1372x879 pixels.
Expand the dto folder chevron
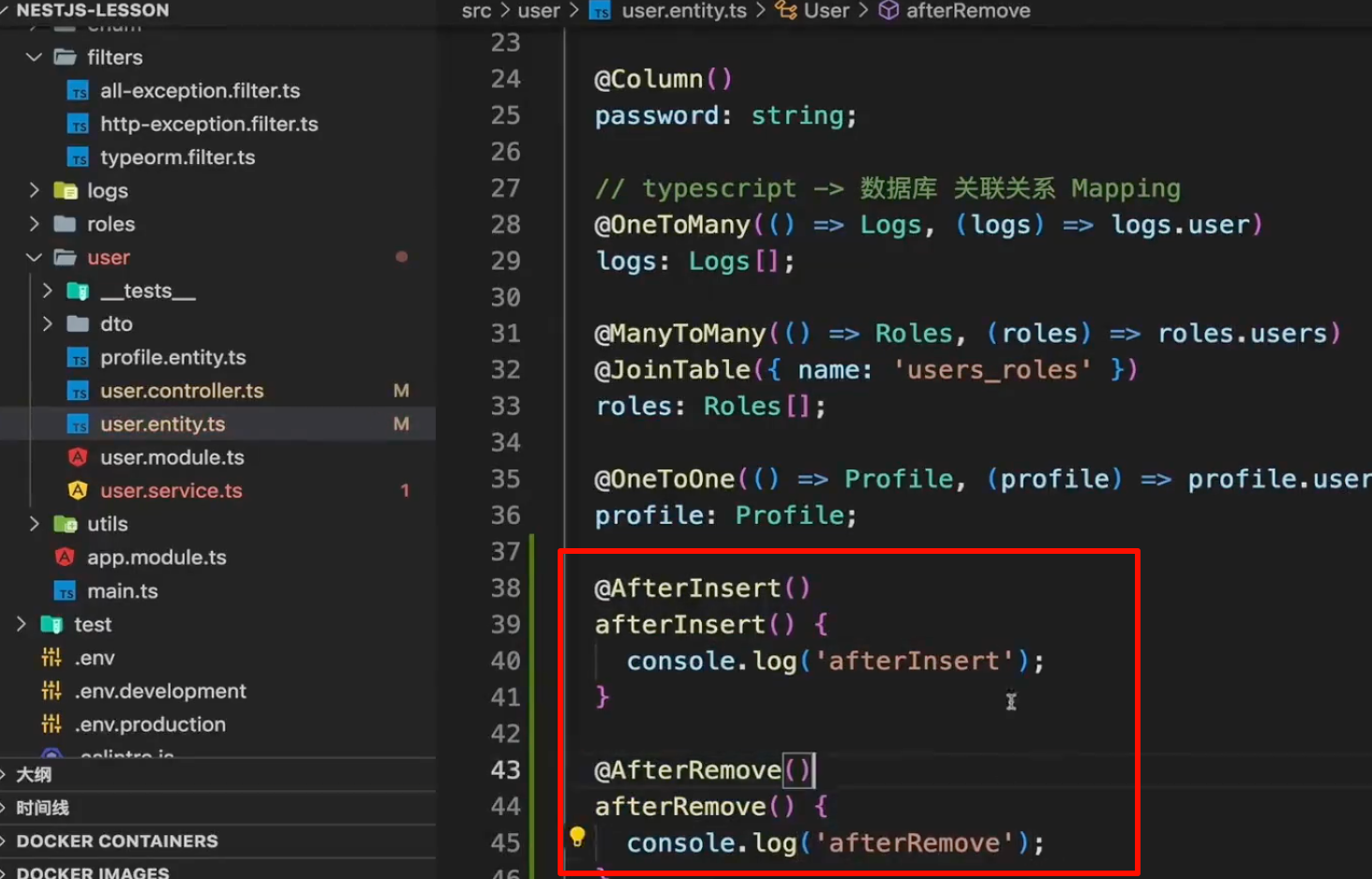[x=48, y=323]
